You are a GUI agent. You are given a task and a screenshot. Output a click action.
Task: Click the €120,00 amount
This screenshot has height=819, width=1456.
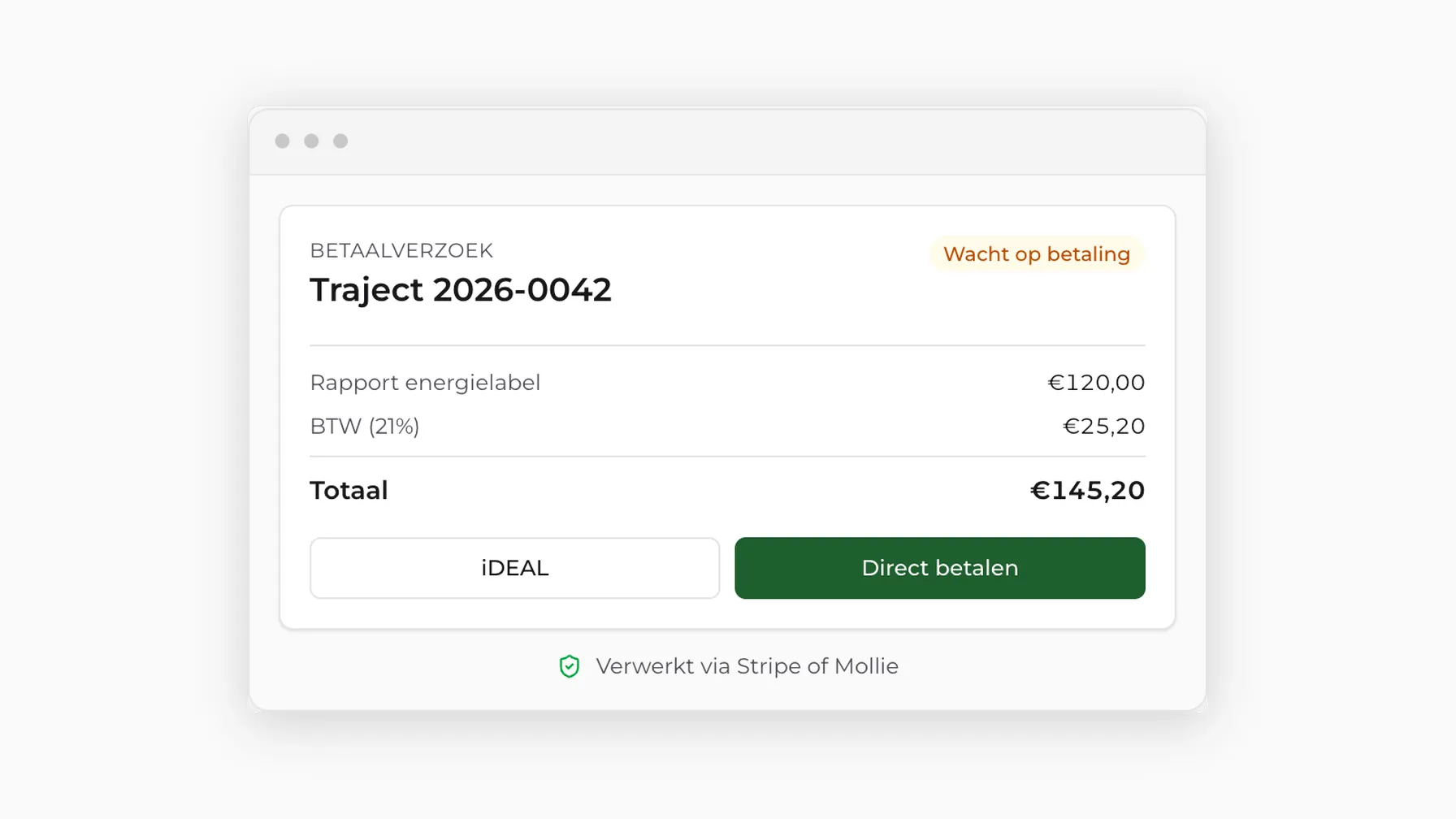(x=1096, y=383)
